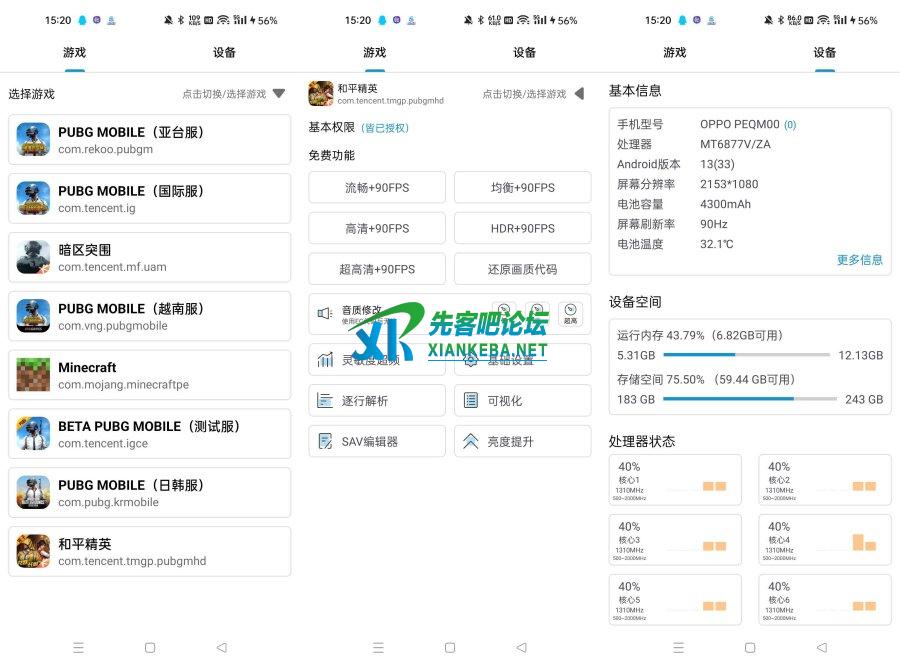Select PUBG MOBILE（越南服）from the list
This screenshot has height=666, width=900.
point(150,316)
